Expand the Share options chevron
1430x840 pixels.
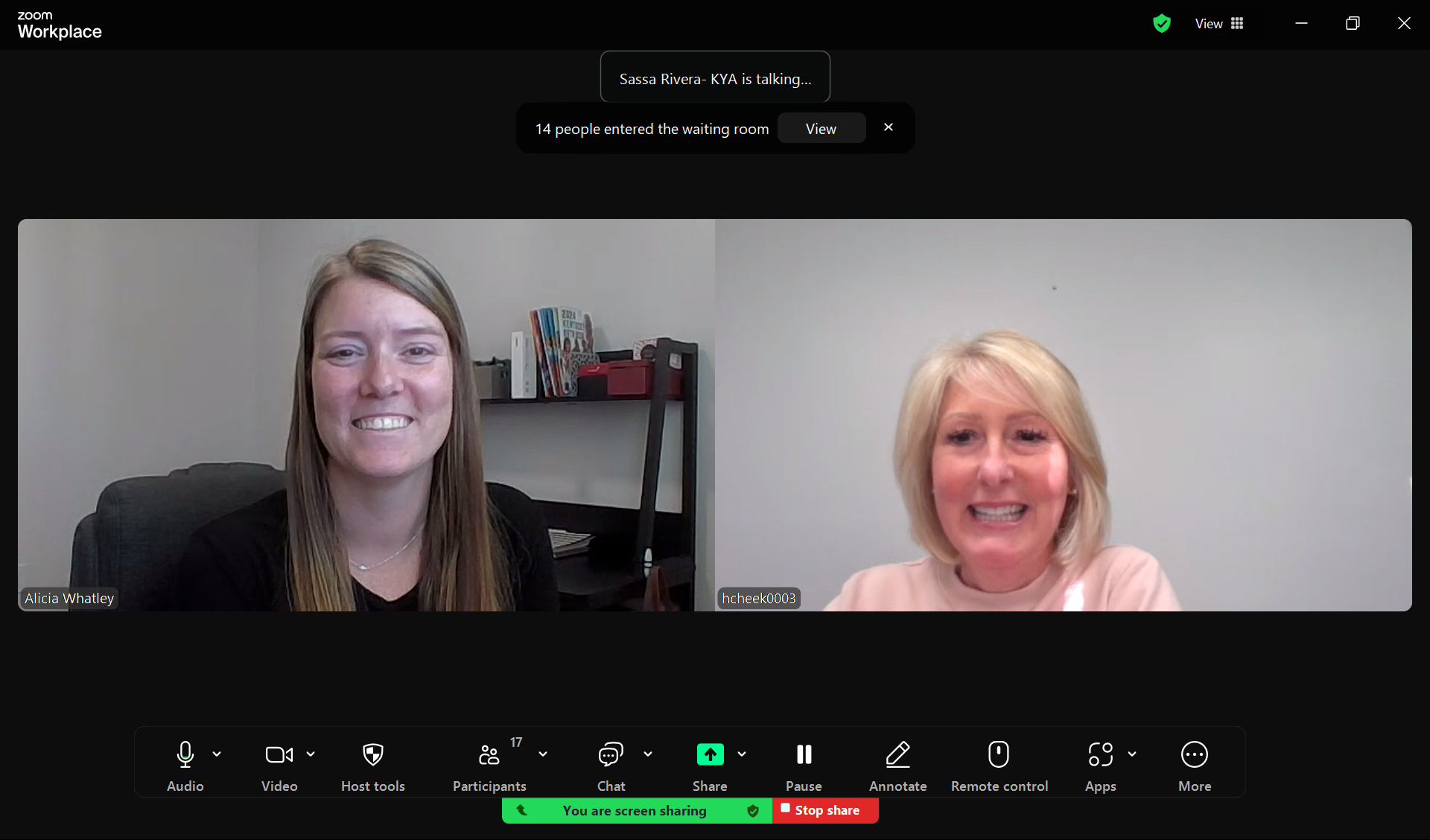point(742,754)
